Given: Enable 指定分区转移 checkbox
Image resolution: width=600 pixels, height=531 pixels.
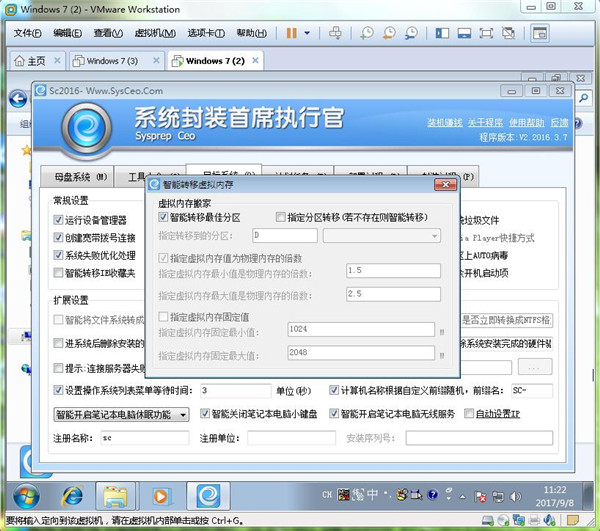Looking at the screenshot, I should click(x=280, y=217).
